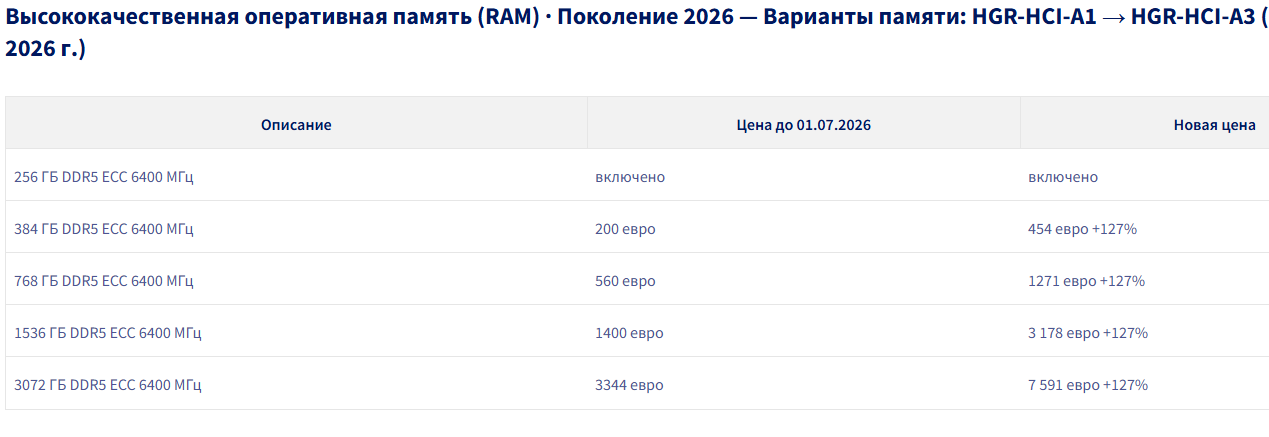Select the 3072 ГБ DDR5 ECC row description

pos(108,385)
